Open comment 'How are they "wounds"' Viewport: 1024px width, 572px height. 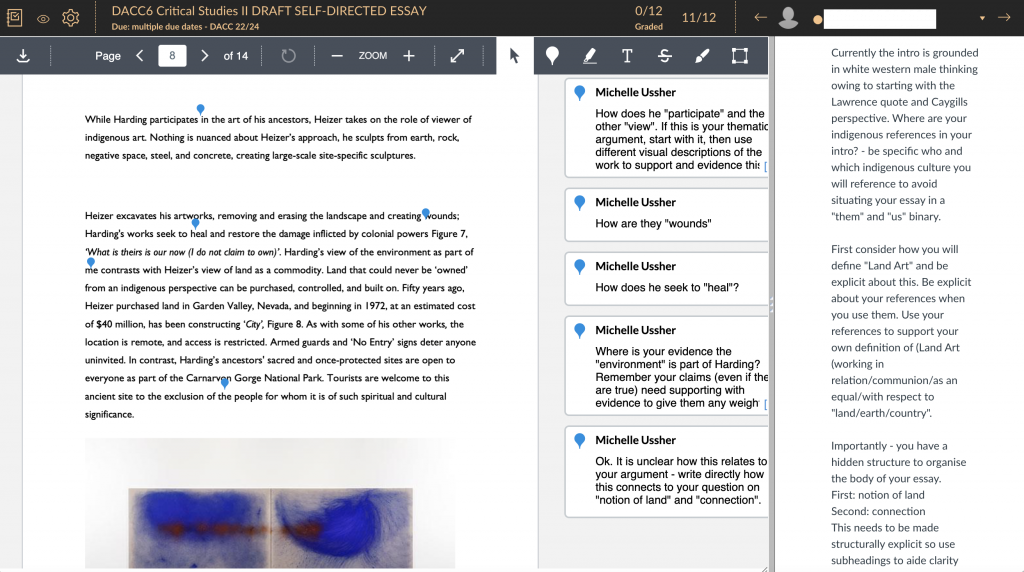667,214
